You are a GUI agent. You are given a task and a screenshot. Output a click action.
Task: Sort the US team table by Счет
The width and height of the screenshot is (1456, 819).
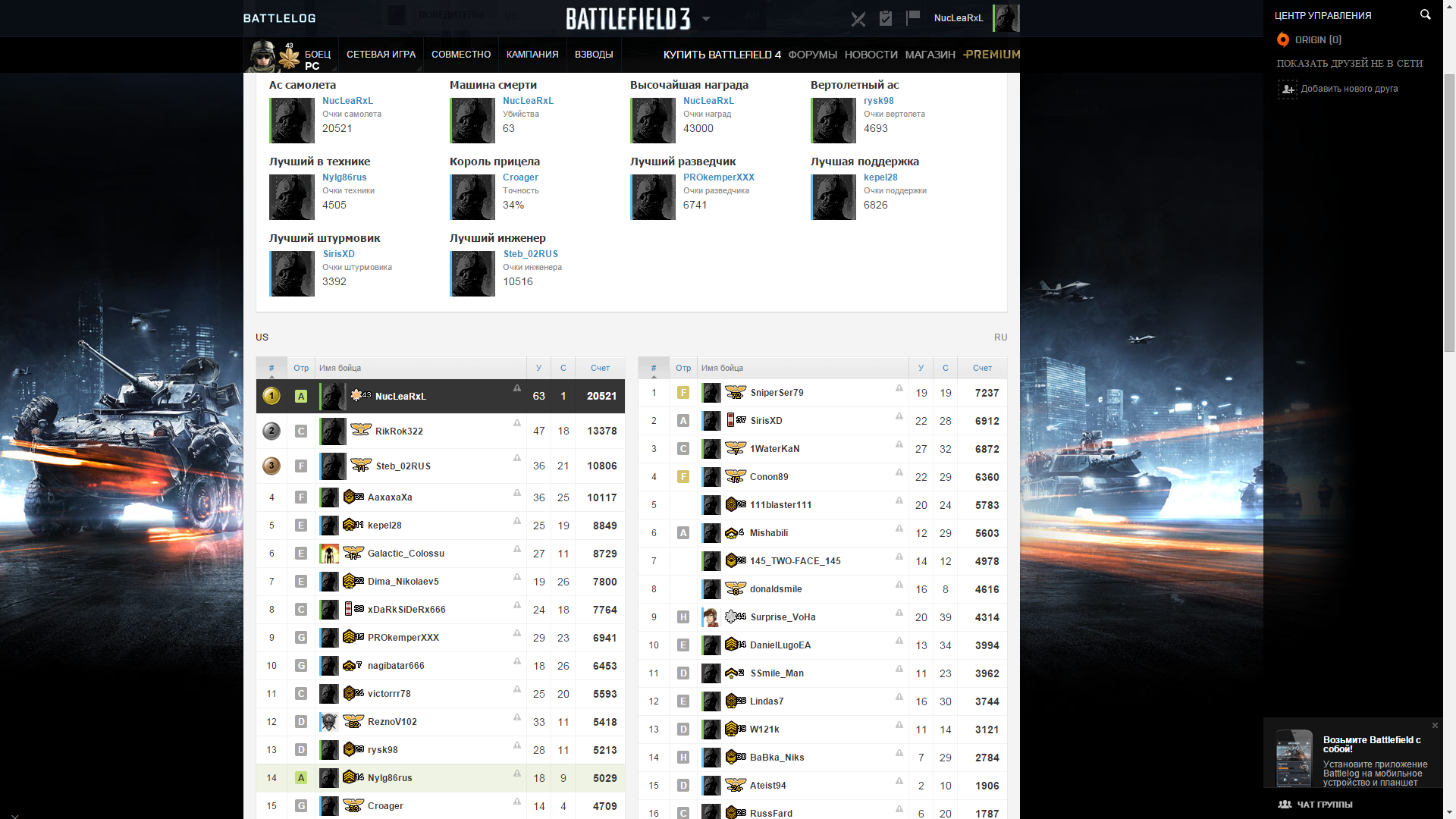(x=600, y=368)
